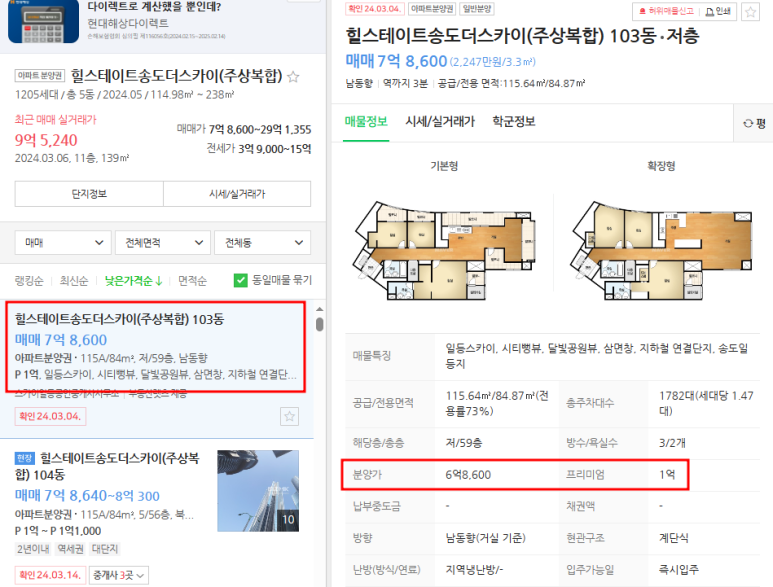Click the listing panel scrollbar thumb
773x587 pixels.
tap(319, 324)
